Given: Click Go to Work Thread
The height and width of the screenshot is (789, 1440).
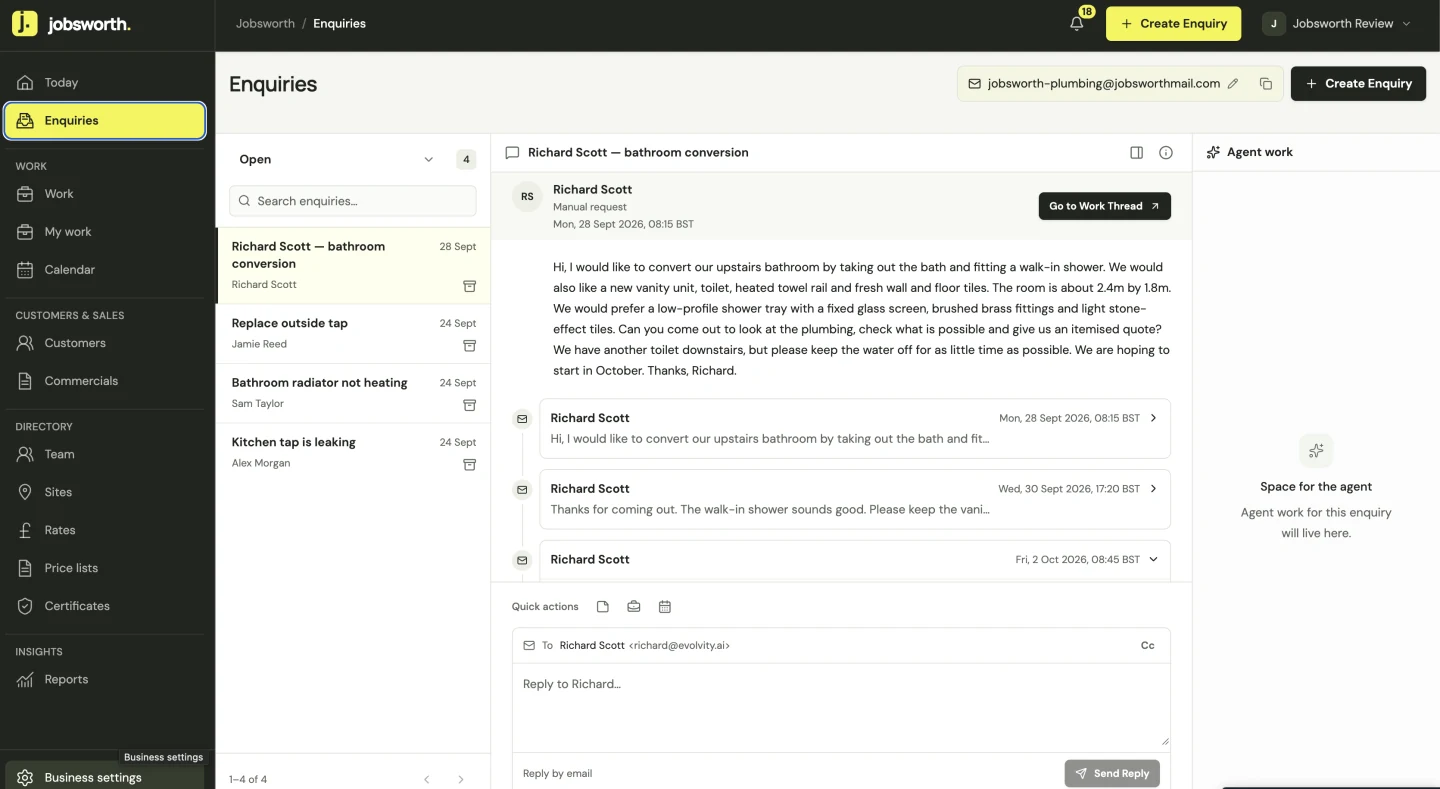Looking at the screenshot, I should pos(1104,206).
